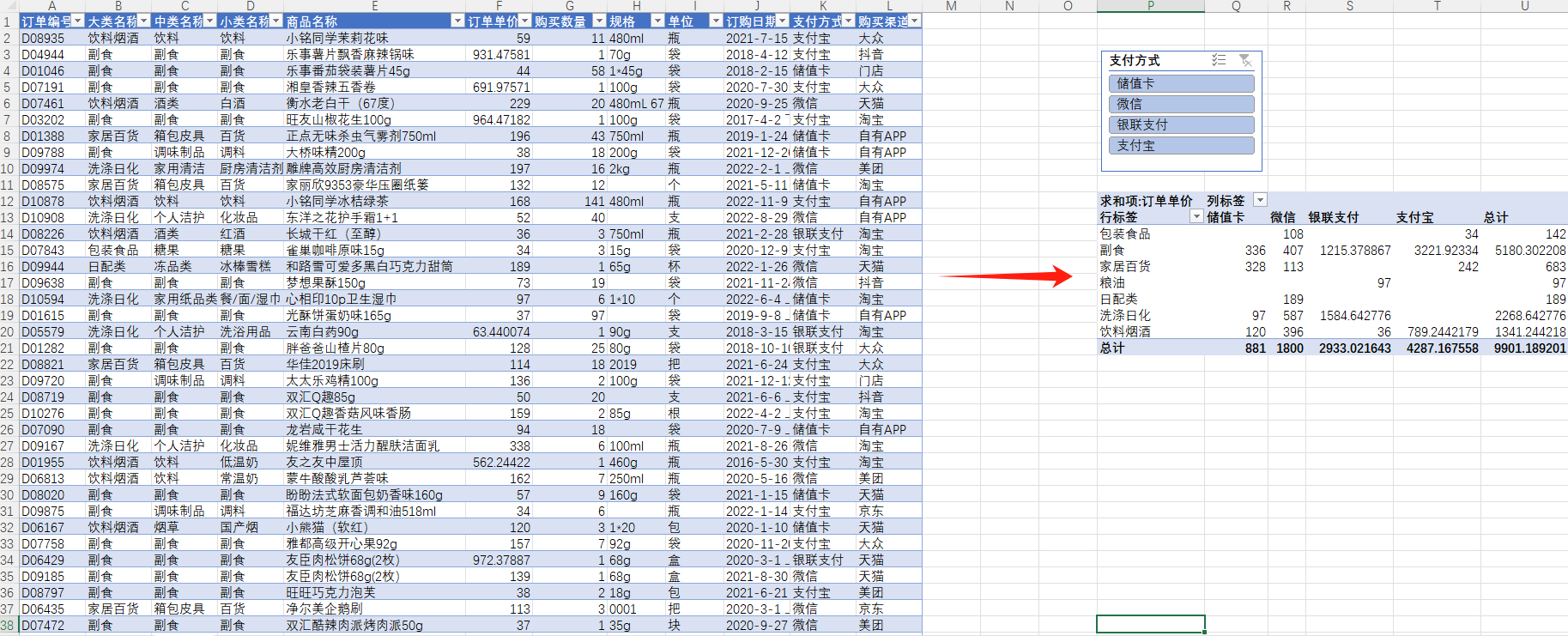Viewport: 1568px width, 636px height.
Task: Select the price cell 964.47182
Action: point(499,119)
